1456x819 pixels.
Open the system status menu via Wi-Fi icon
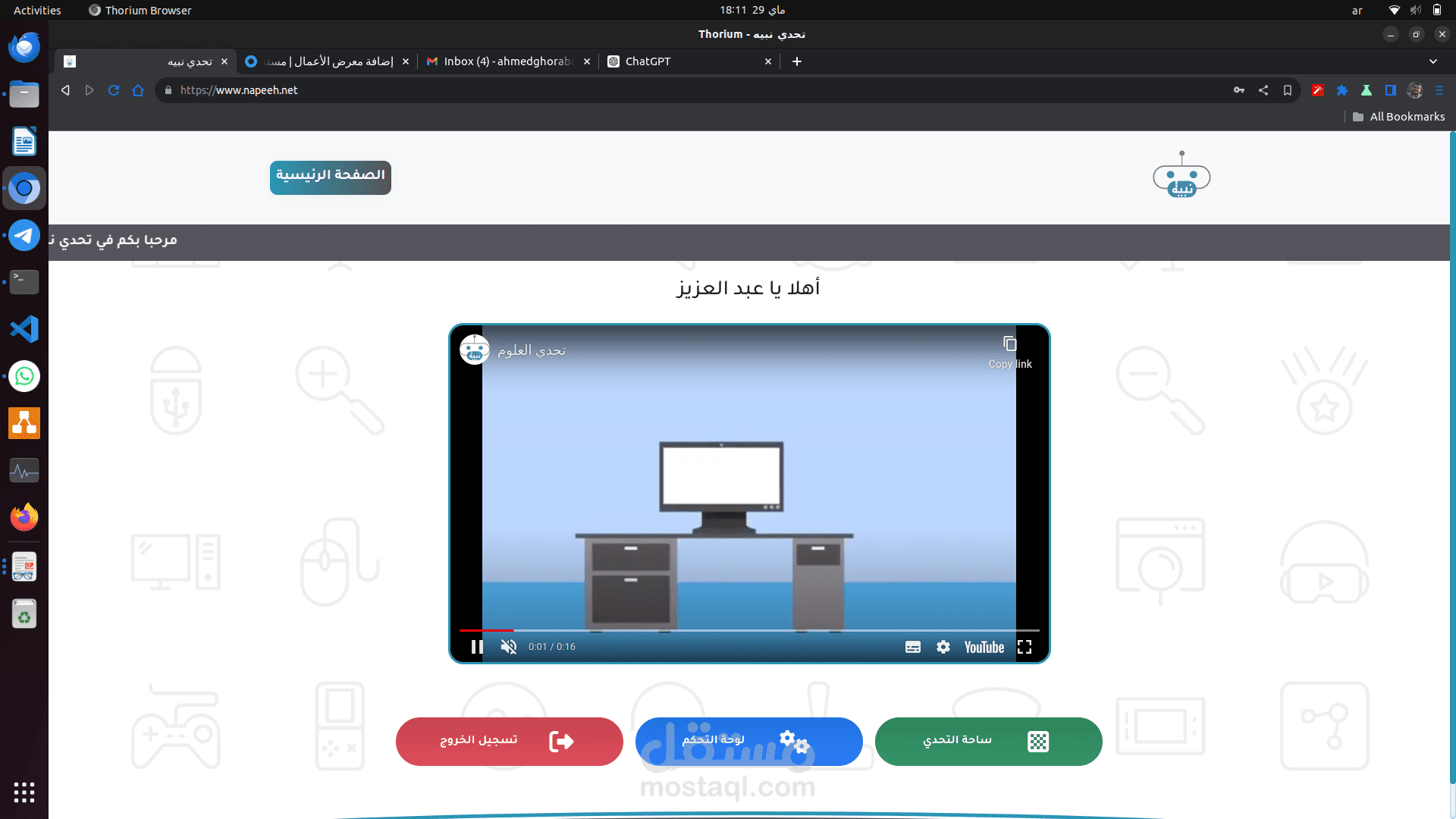pyautogui.click(x=1394, y=10)
